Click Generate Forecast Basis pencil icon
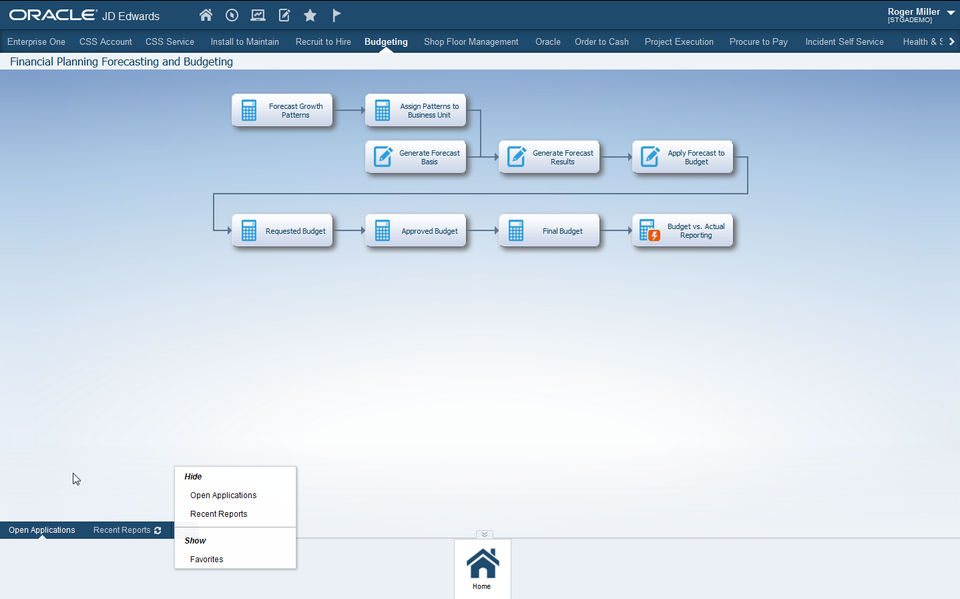The image size is (960, 599). pyautogui.click(x=383, y=157)
